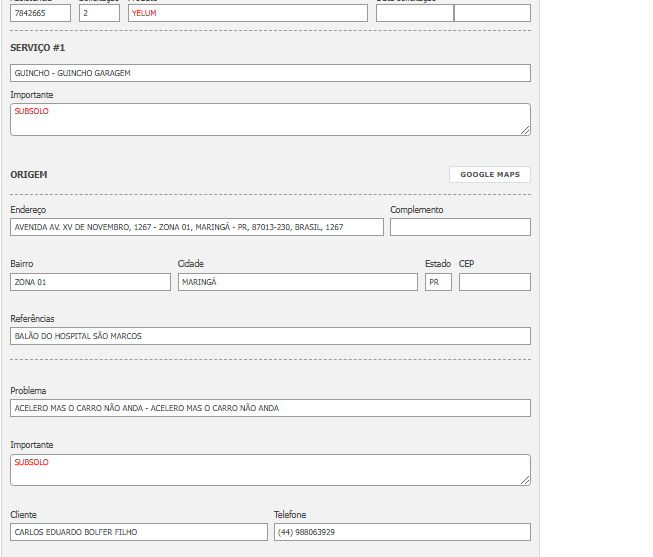
Task: Click the Cliente field CARLOS EDUARDO BOLFER FILHO
Action: point(139,532)
